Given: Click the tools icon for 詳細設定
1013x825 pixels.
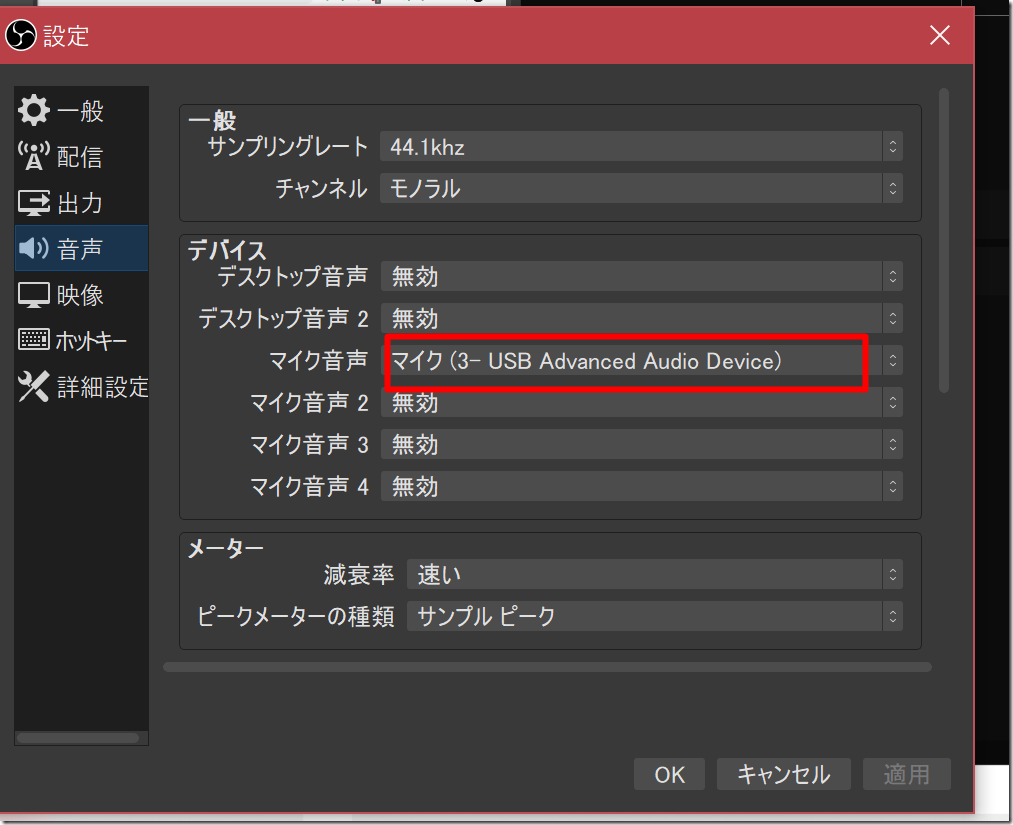Looking at the screenshot, I should [x=34, y=386].
